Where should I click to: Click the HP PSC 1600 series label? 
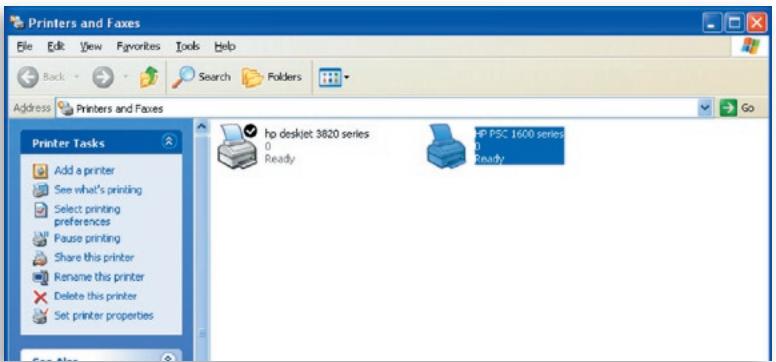coord(519,134)
